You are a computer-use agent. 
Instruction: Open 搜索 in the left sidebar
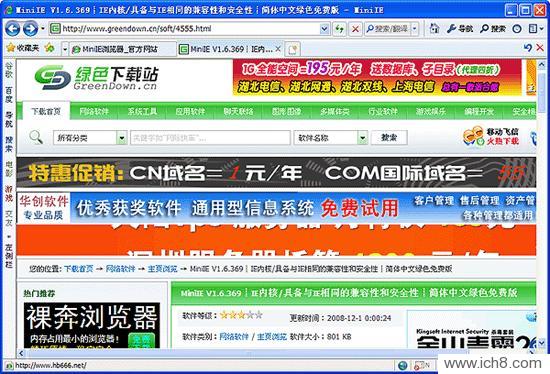pos(9,144)
